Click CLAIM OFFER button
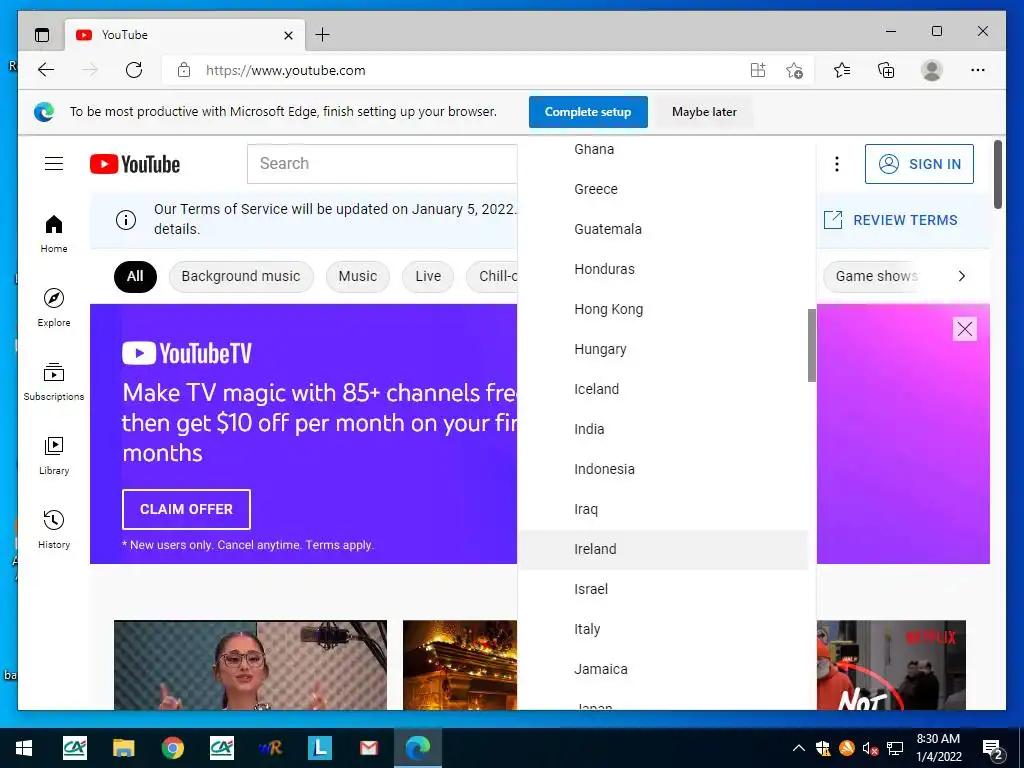 186,509
